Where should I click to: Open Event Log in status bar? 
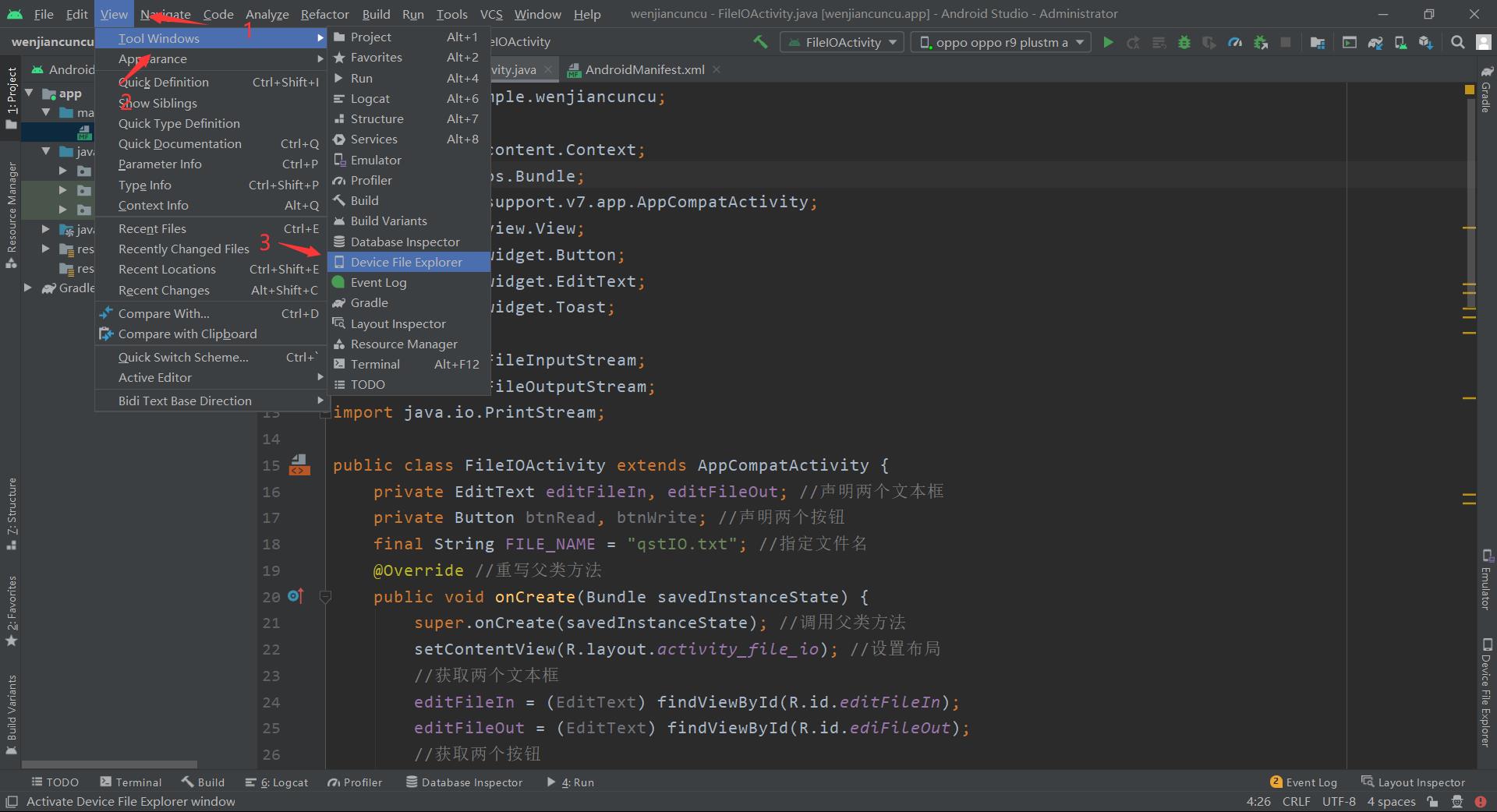[1304, 782]
